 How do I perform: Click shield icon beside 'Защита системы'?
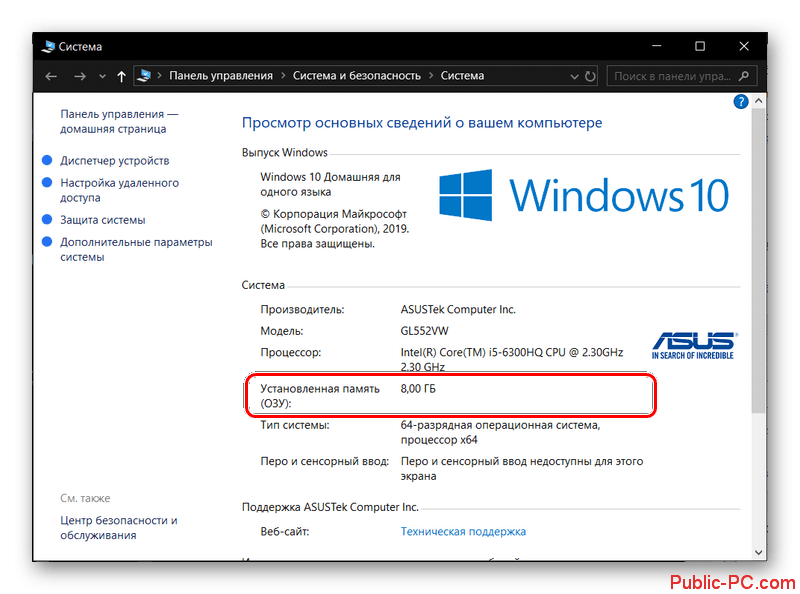[47, 219]
